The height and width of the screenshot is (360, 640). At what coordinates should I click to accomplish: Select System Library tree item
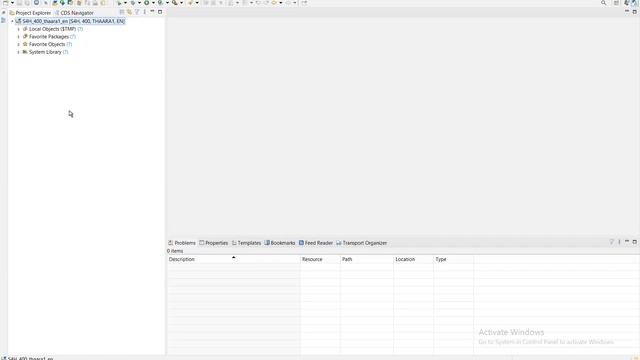point(45,52)
